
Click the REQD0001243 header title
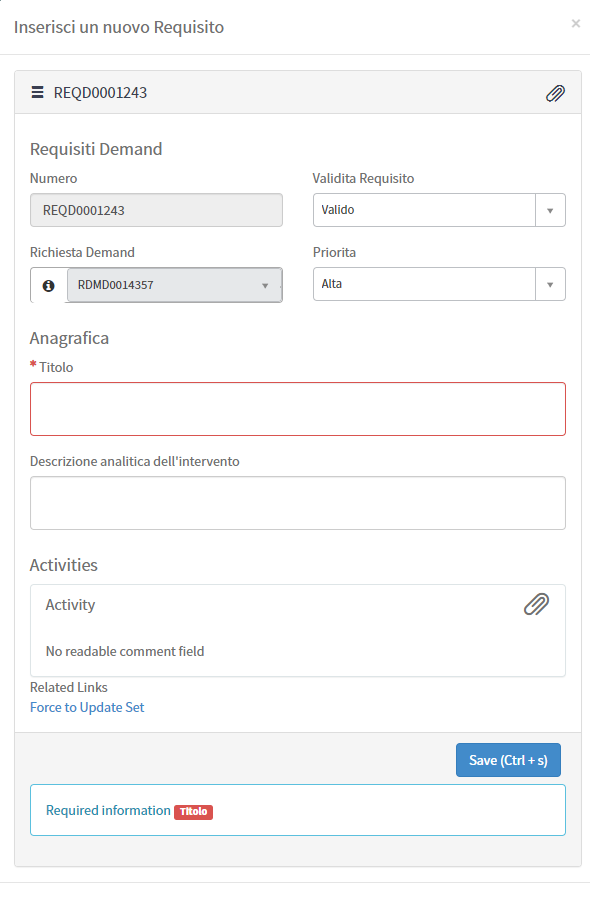100,93
